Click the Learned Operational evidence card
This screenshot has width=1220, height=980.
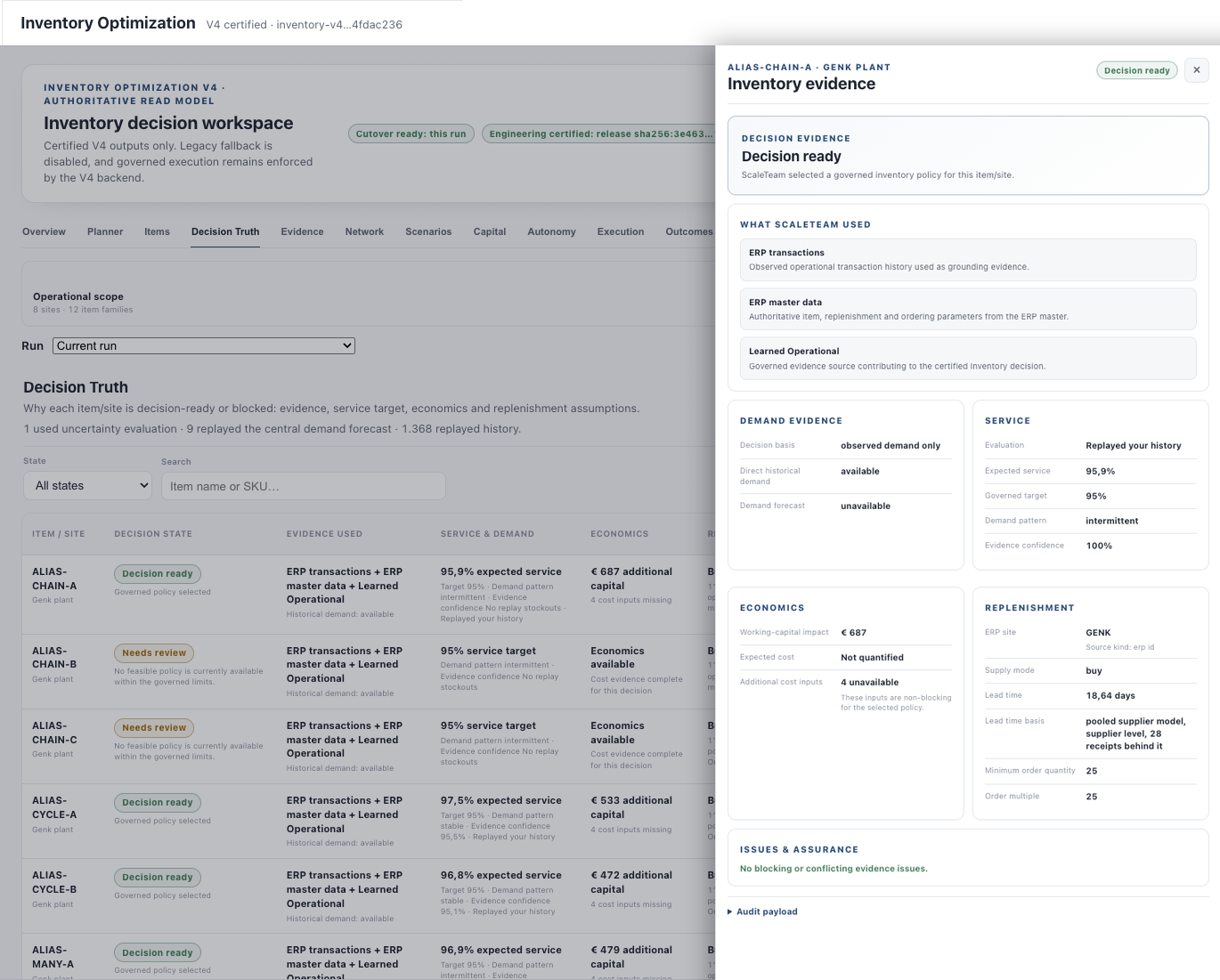(x=968, y=358)
